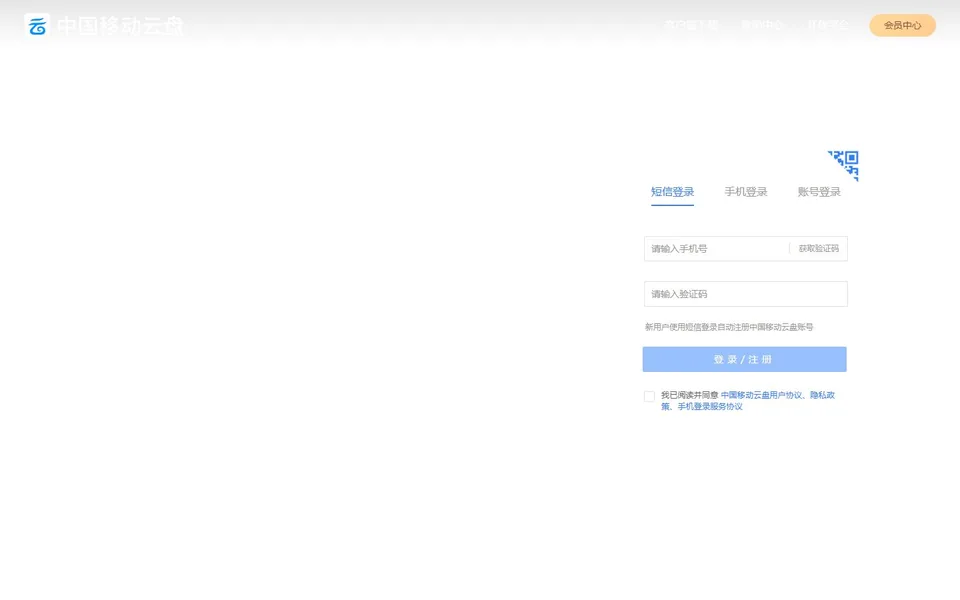Screen dimensions: 960x600
Task: Open the 会员中心 member center button
Action: pyautogui.click(x=902, y=25)
